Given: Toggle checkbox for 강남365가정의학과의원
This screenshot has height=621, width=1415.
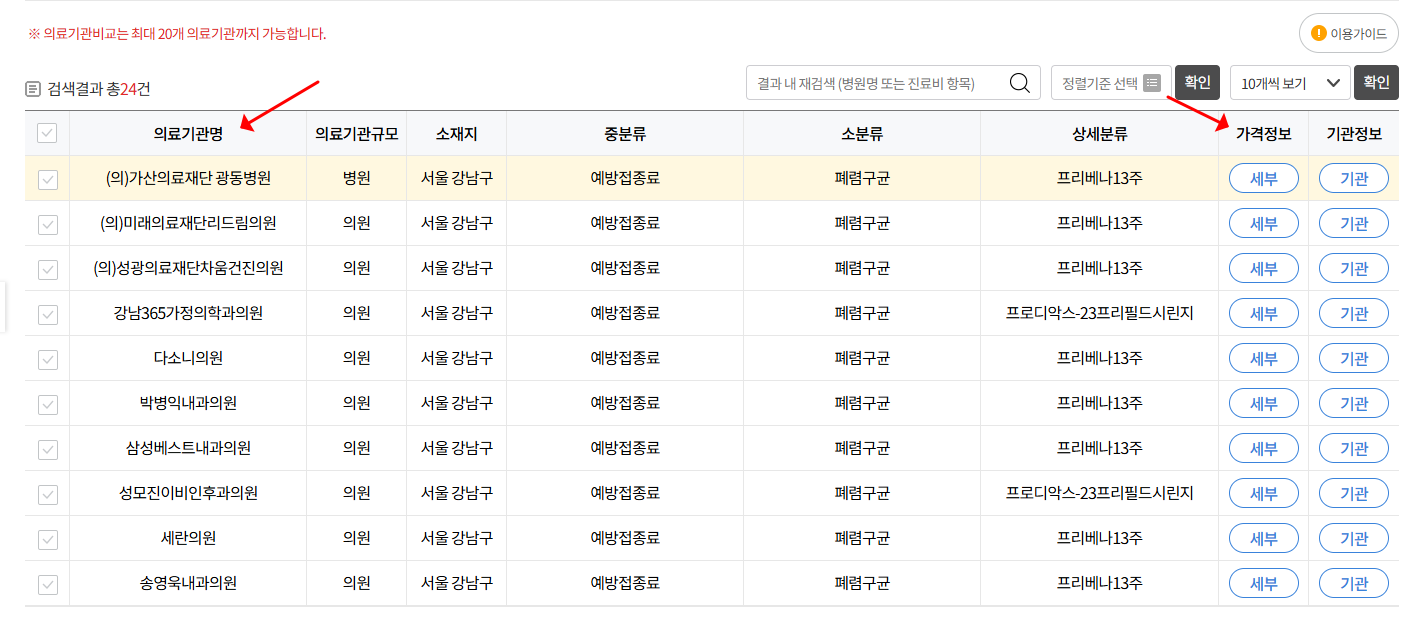Looking at the screenshot, I should (x=47, y=314).
